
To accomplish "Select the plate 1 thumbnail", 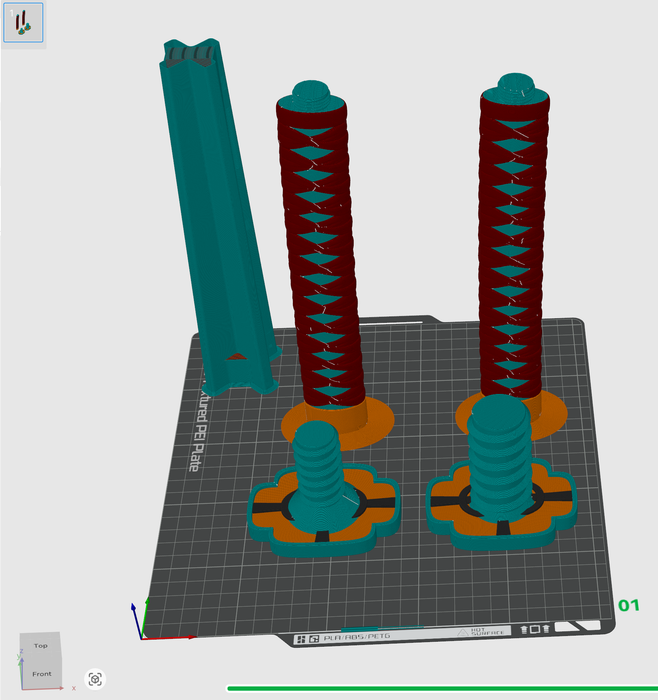I will (x=24, y=24).
